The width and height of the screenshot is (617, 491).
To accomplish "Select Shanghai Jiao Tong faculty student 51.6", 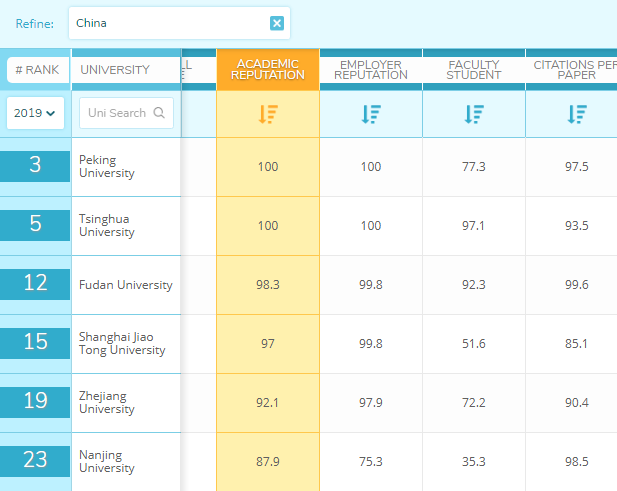I will pyautogui.click(x=474, y=343).
